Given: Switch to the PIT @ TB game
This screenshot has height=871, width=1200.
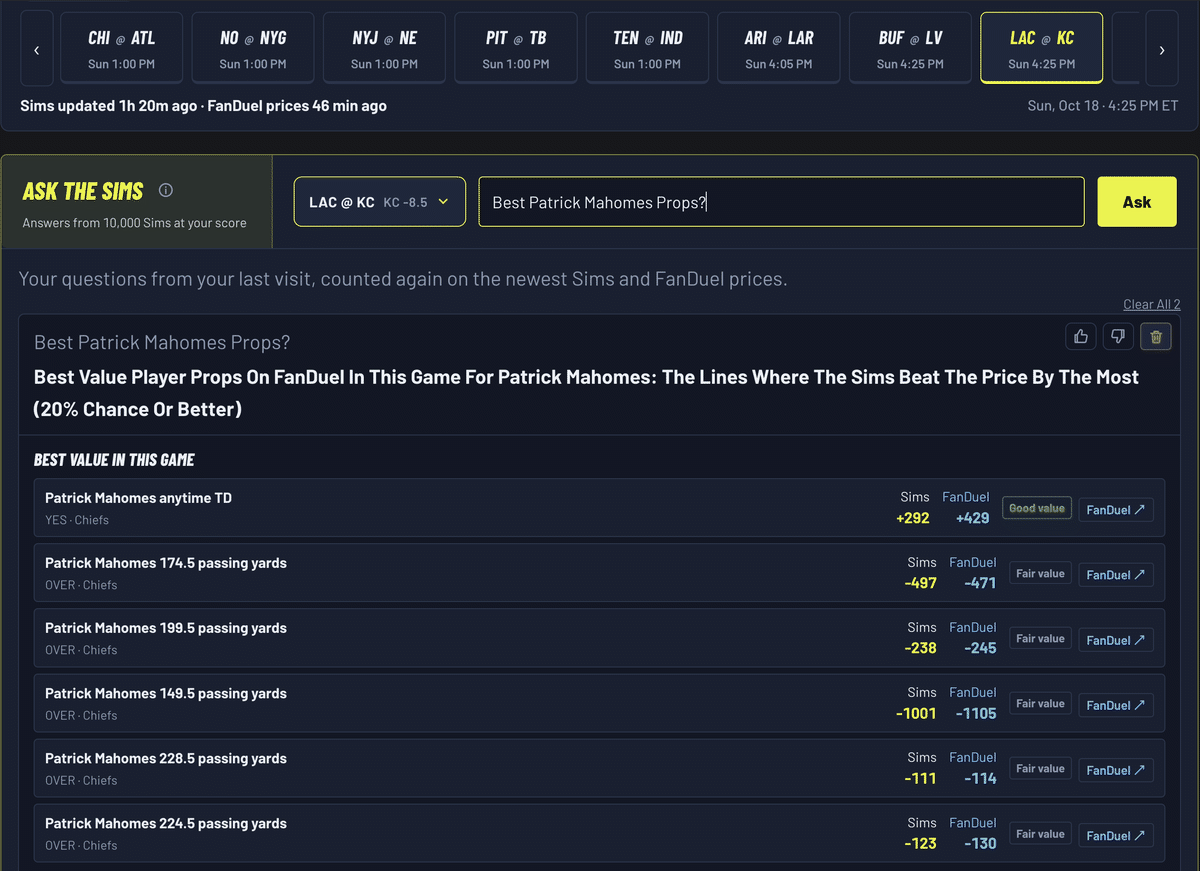Looking at the screenshot, I should (516, 48).
